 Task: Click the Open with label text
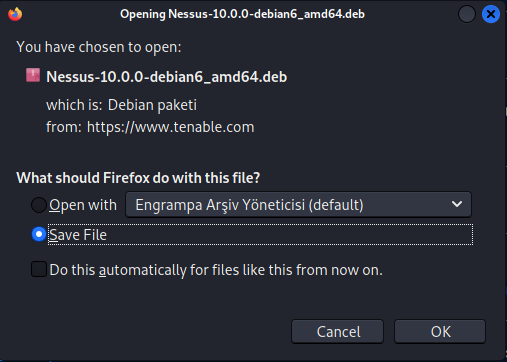tap(83, 205)
